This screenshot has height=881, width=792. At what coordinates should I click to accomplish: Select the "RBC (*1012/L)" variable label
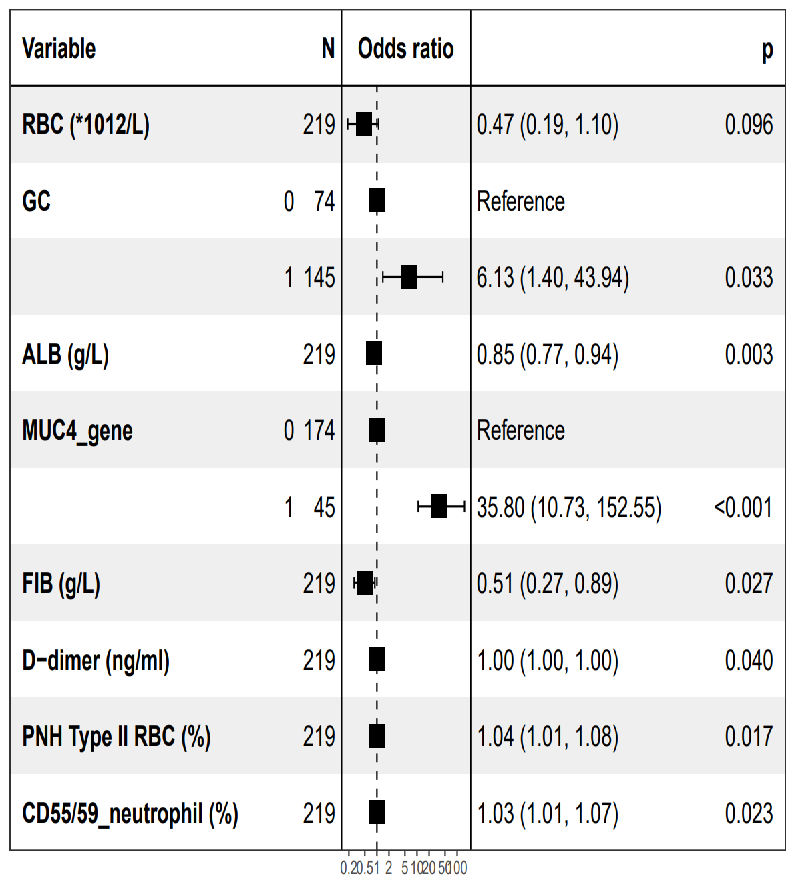click(x=86, y=125)
